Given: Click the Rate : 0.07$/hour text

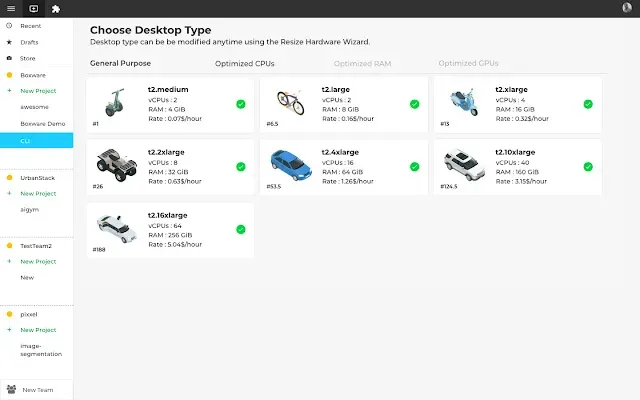Looking at the screenshot, I should coord(175,119).
